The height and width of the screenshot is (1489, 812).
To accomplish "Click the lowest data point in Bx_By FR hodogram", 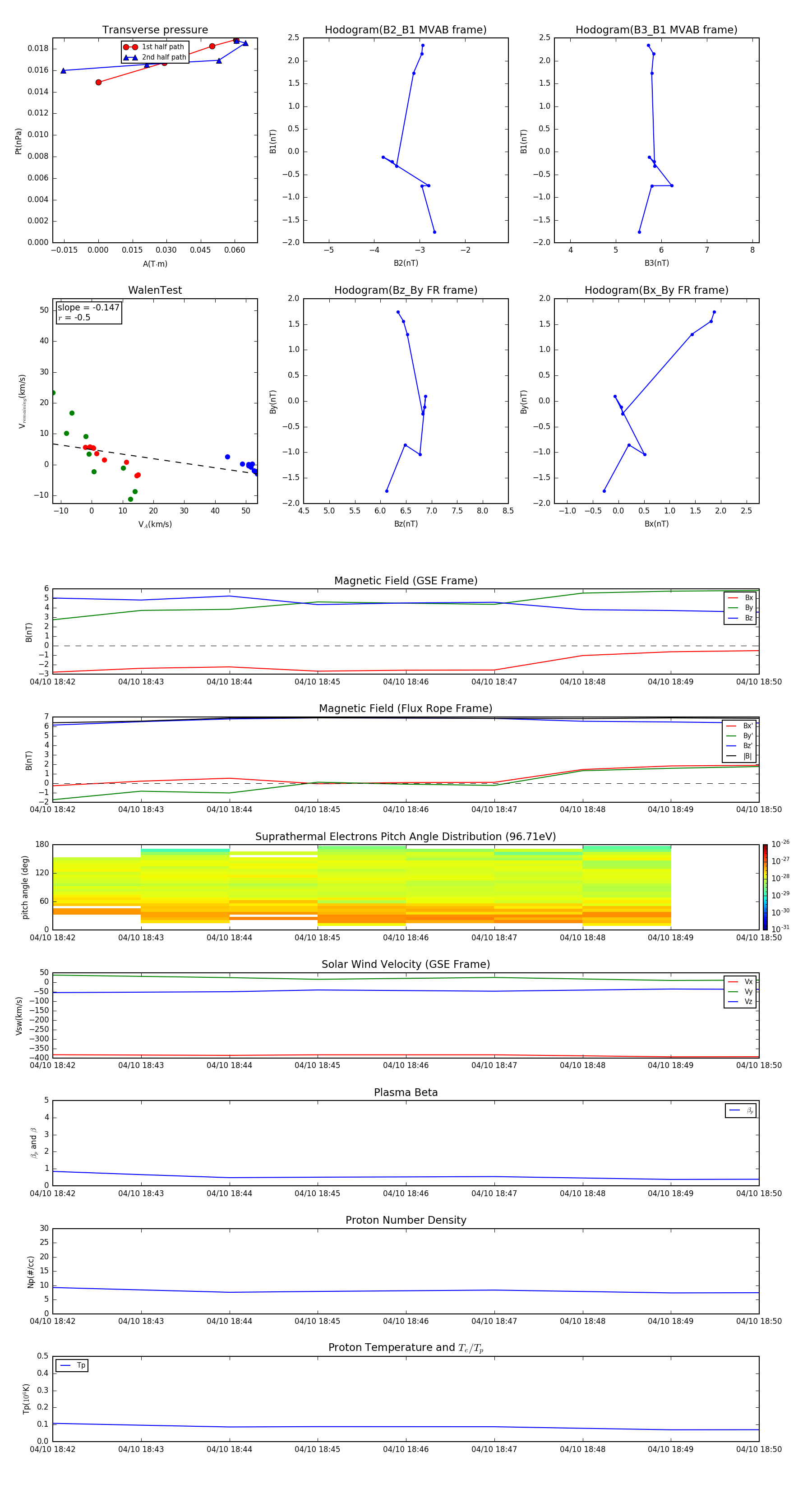I will coord(604,491).
